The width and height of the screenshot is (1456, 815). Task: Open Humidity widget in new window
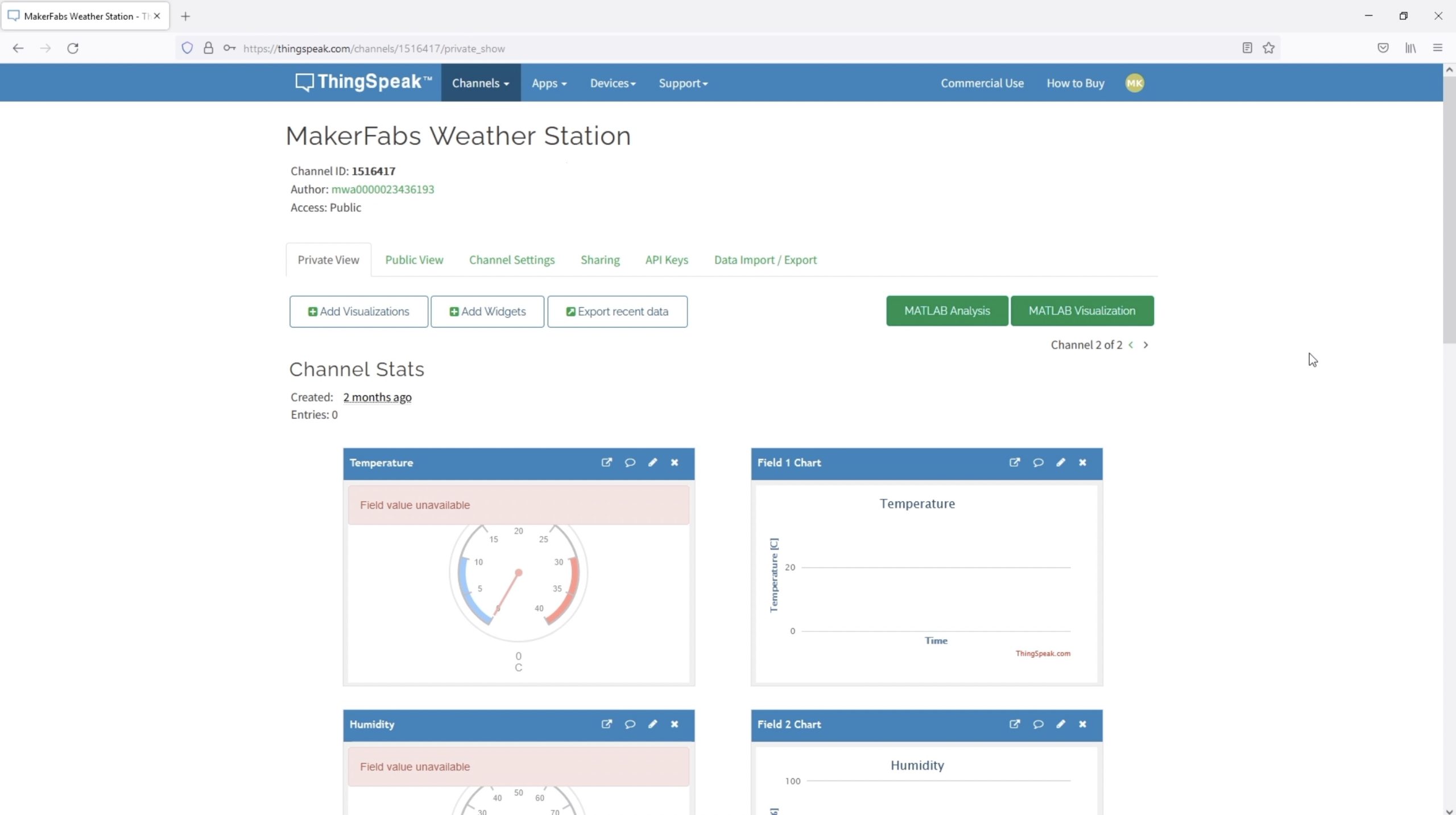[606, 724]
